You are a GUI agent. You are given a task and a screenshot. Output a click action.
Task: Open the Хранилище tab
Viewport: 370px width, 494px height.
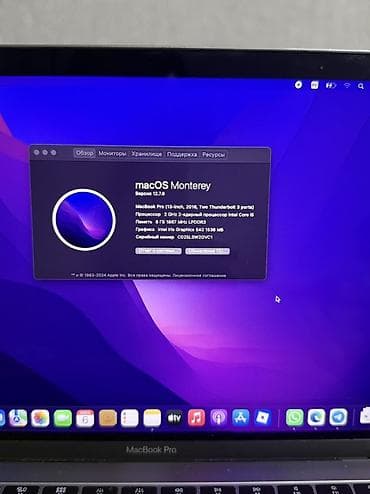pyautogui.click(x=146, y=154)
